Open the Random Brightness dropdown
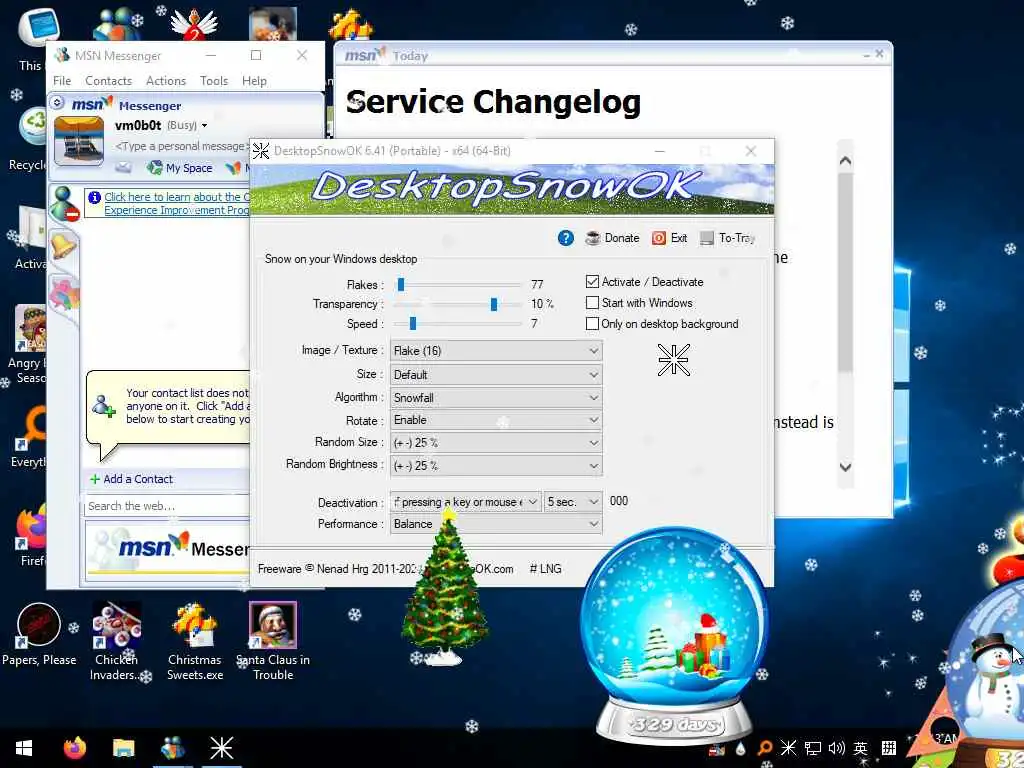The width and height of the screenshot is (1024, 768). point(496,466)
